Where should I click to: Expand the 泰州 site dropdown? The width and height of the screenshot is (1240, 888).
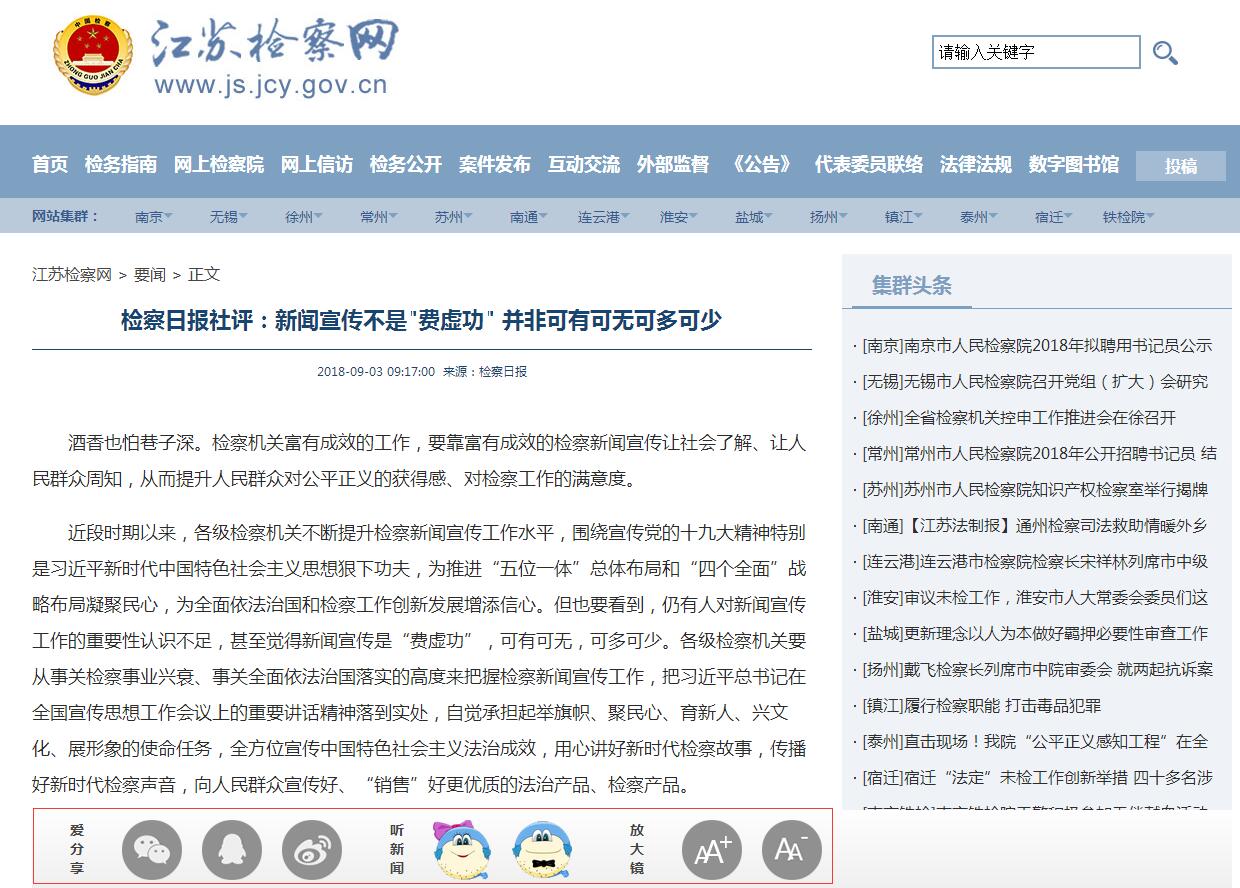pyautogui.click(x=979, y=216)
